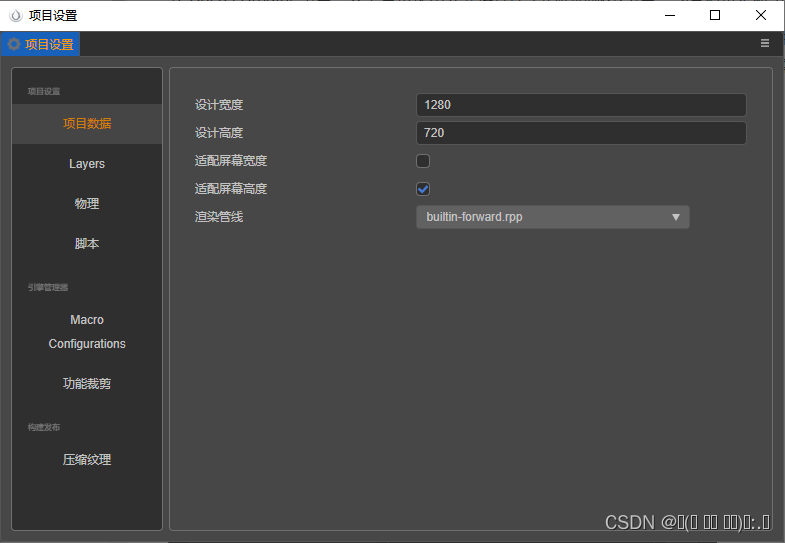Click the 适配屏幕高度 label

coord(231,189)
